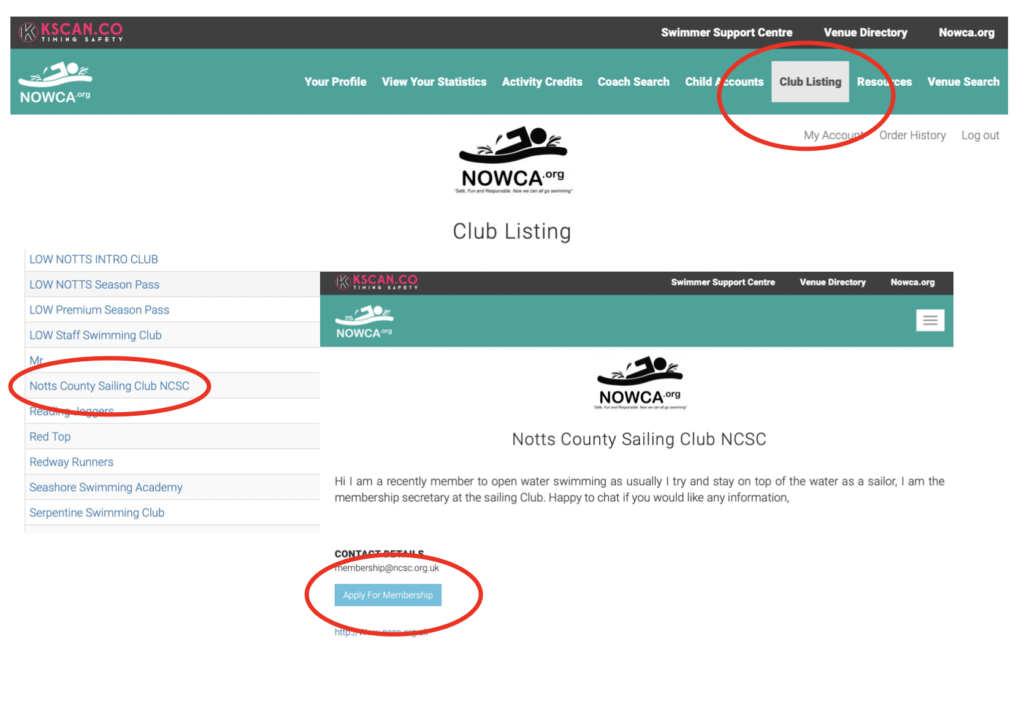Go to My Account
1024x720 pixels.
point(833,135)
